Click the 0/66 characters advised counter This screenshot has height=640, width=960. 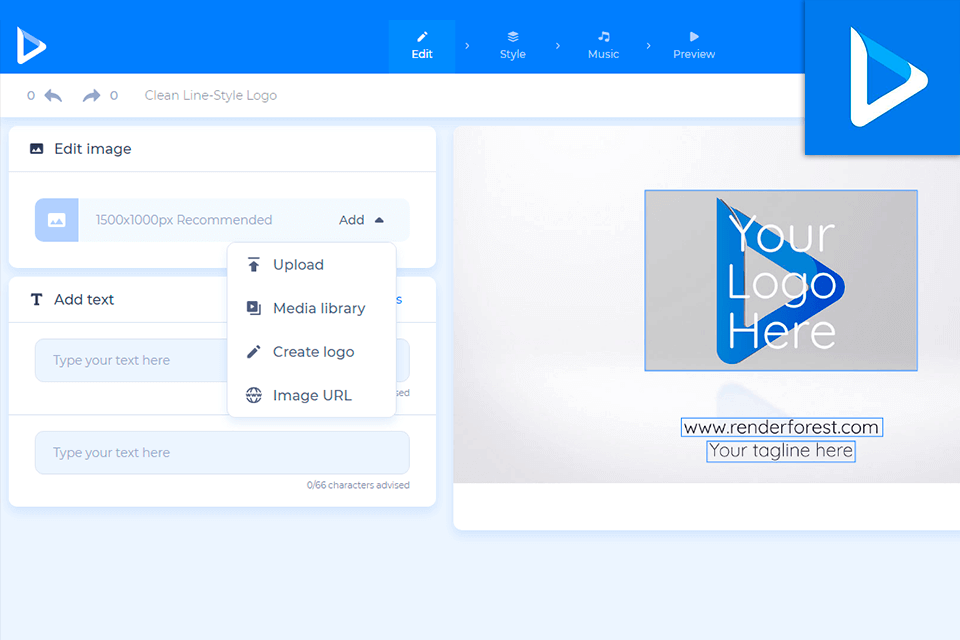point(358,485)
